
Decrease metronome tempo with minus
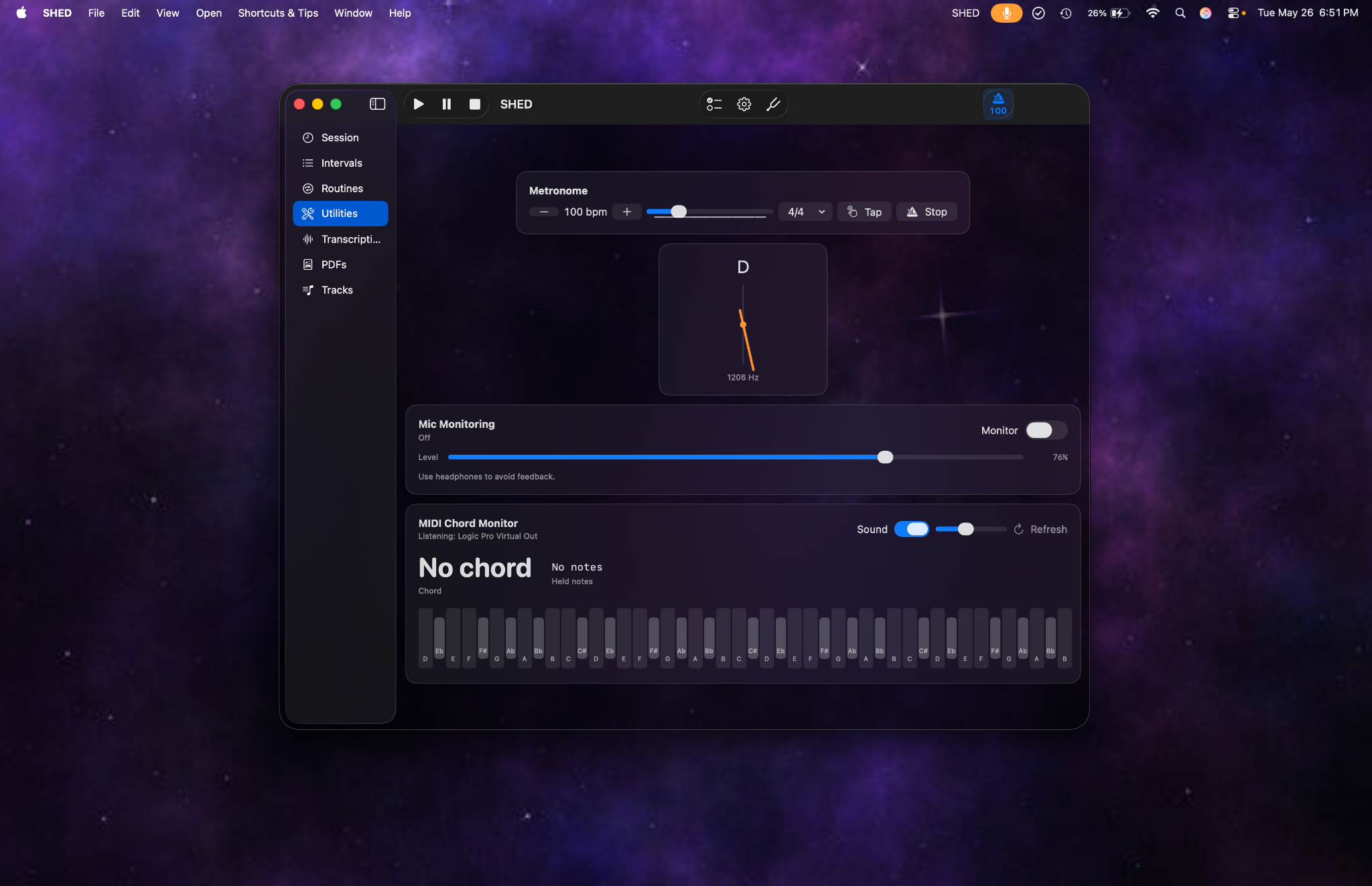pos(544,212)
